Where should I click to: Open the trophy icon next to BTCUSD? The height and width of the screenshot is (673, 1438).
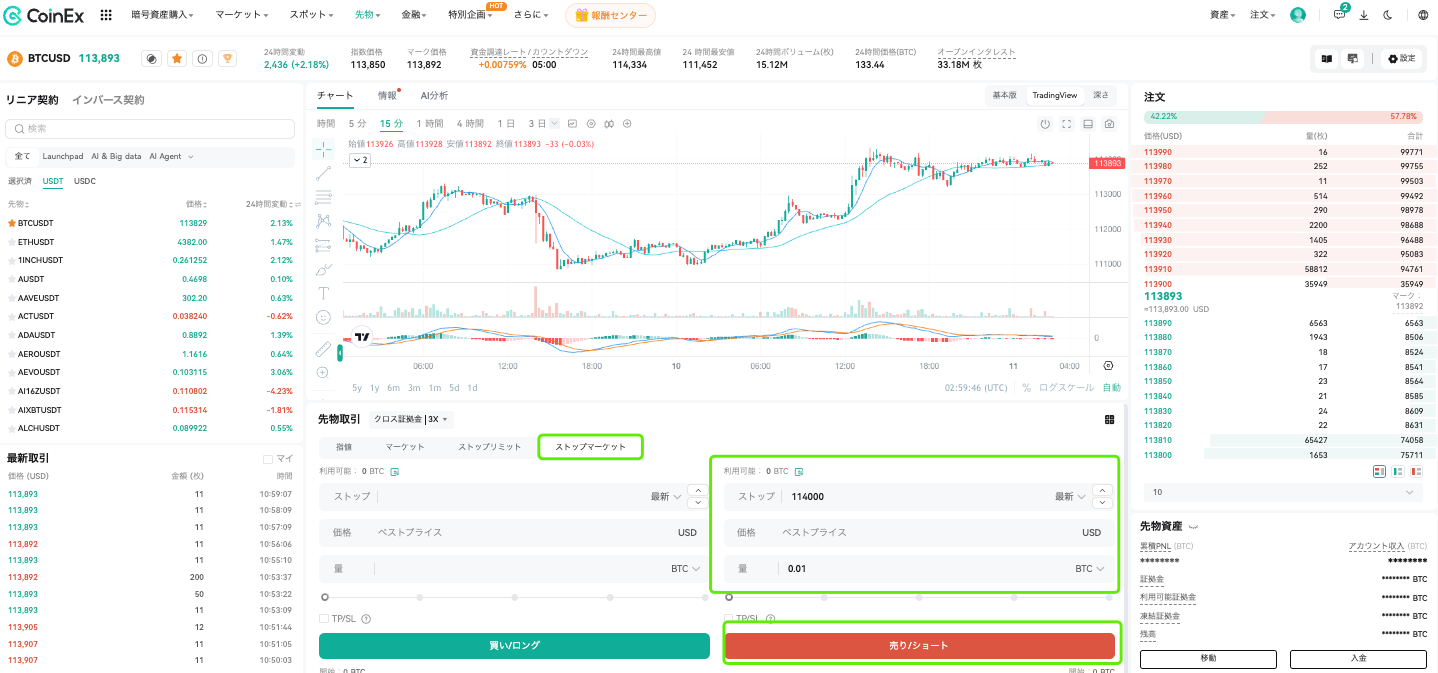click(228, 59)
